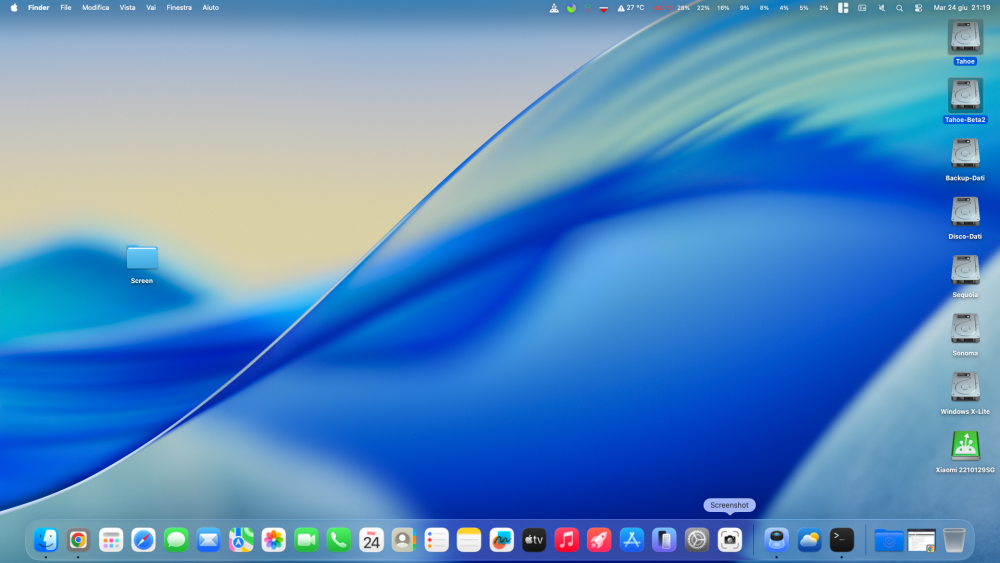The image size is (1000, 563).
Task: Select the Screen folder on desktop
Action: [142, 258]
